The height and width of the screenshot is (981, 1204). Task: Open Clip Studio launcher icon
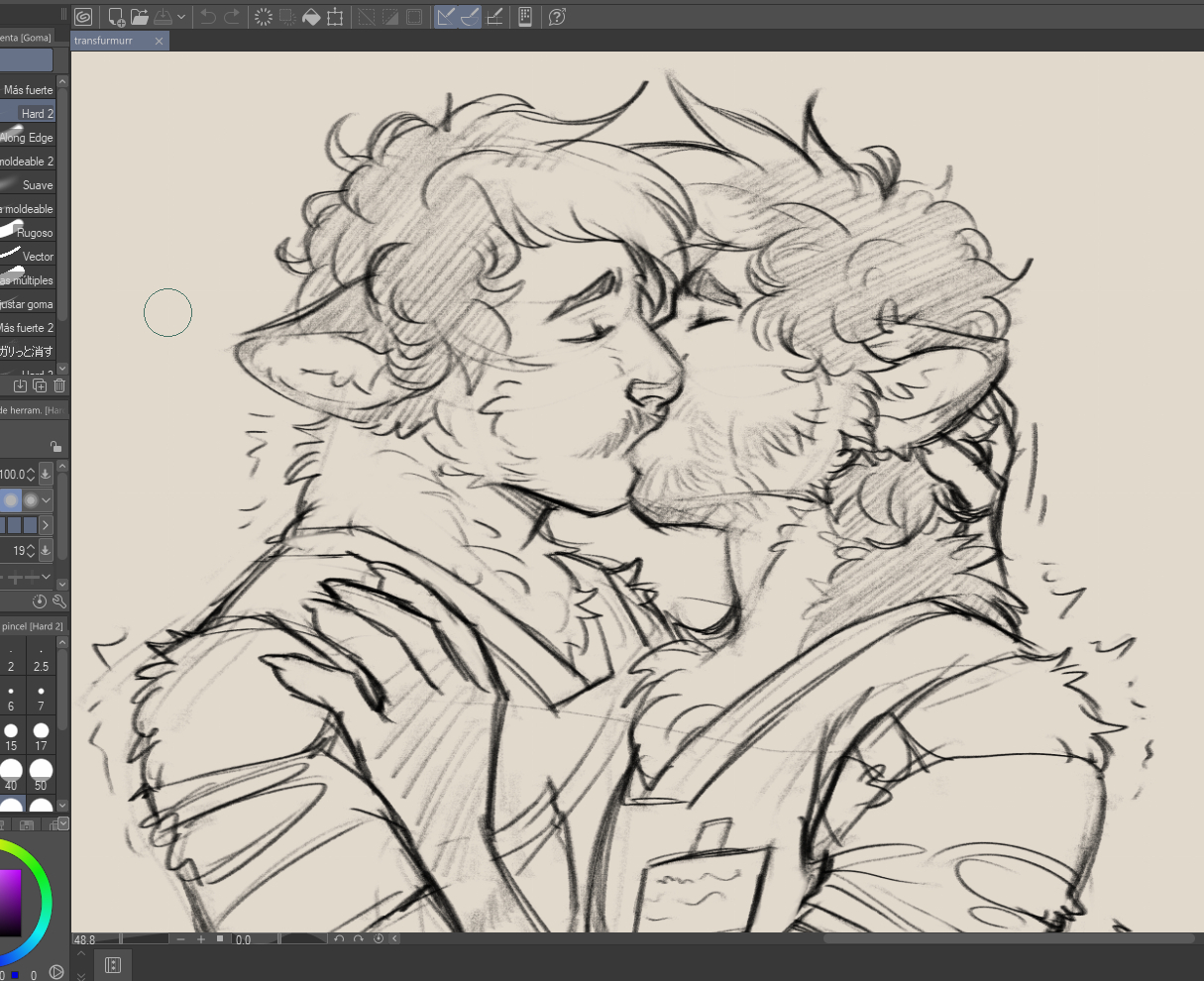click(x=84, y=17)
